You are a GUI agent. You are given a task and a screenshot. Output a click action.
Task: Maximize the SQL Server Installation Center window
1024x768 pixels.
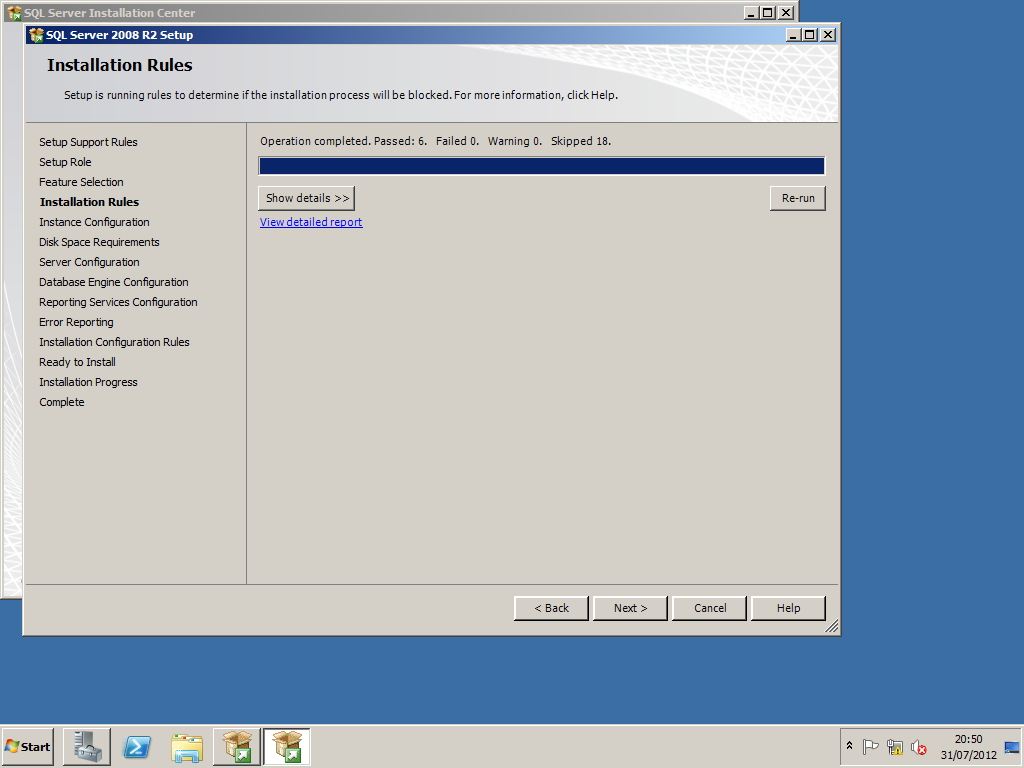coord(768,12)
